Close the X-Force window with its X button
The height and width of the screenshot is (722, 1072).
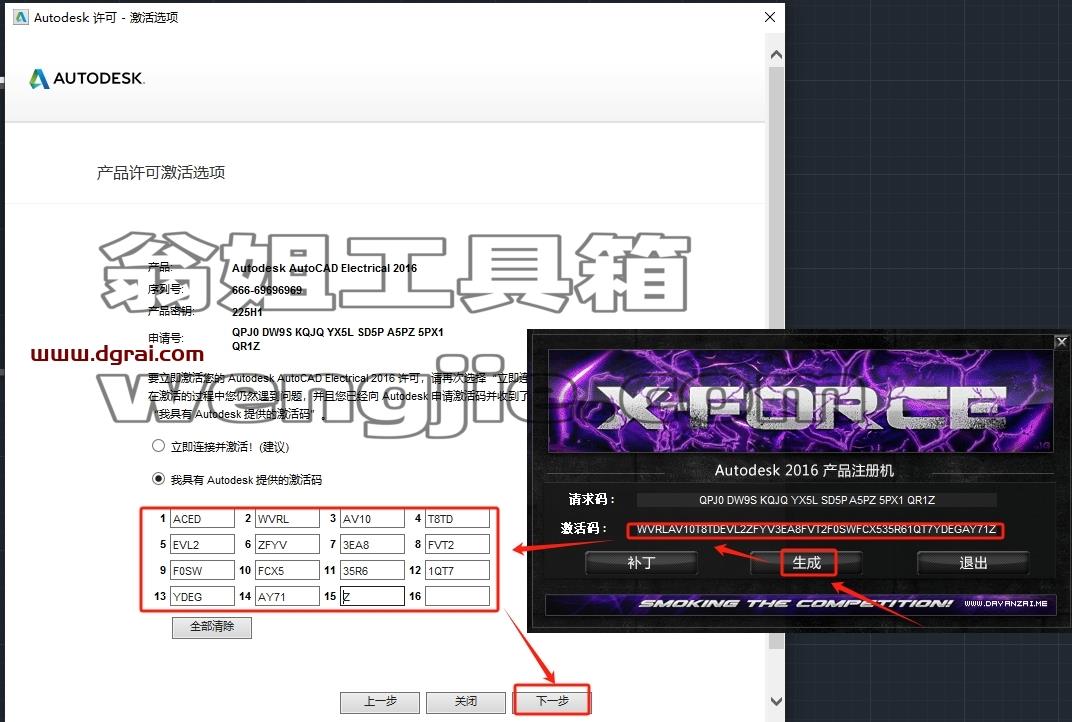coord(1061,341)
